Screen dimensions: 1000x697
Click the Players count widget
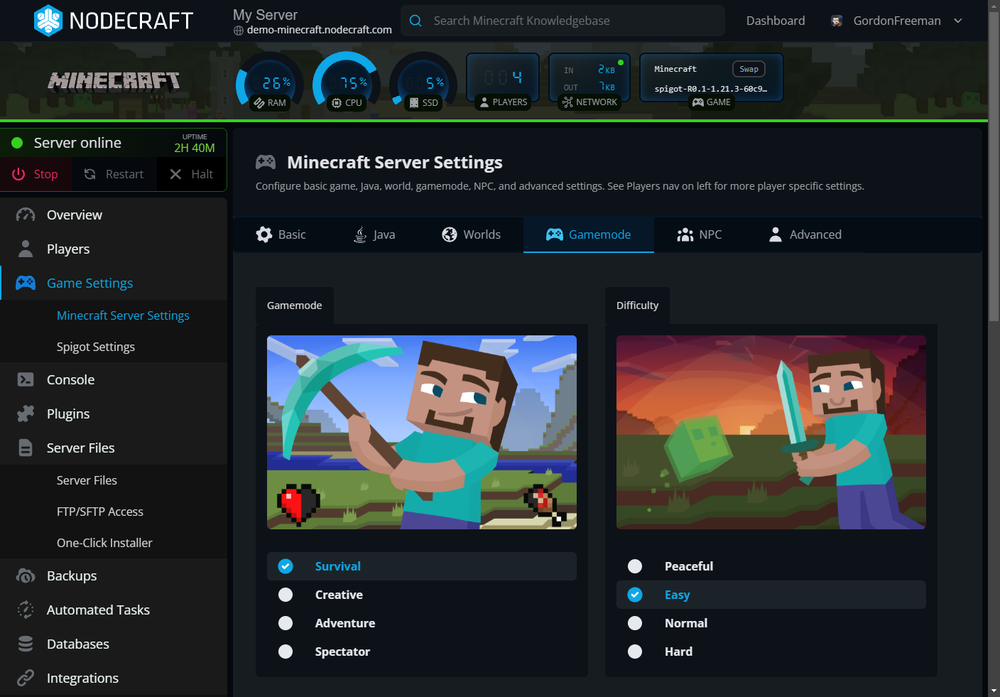[x=503, y=80]
